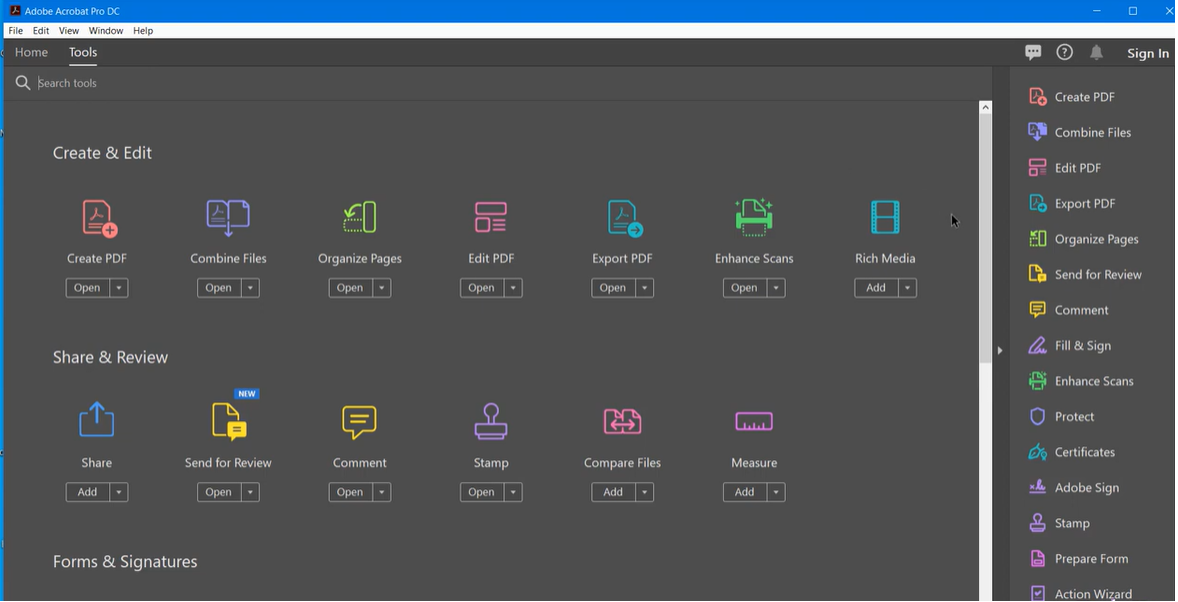Click the Export PDF large icon

[x=625, y=219]
